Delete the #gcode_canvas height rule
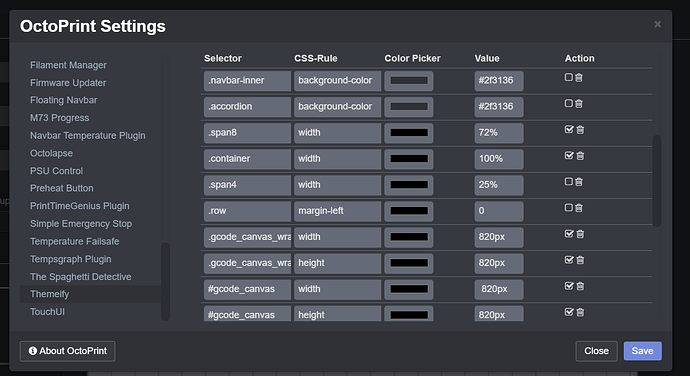690x376 pixels. point(580,312)
